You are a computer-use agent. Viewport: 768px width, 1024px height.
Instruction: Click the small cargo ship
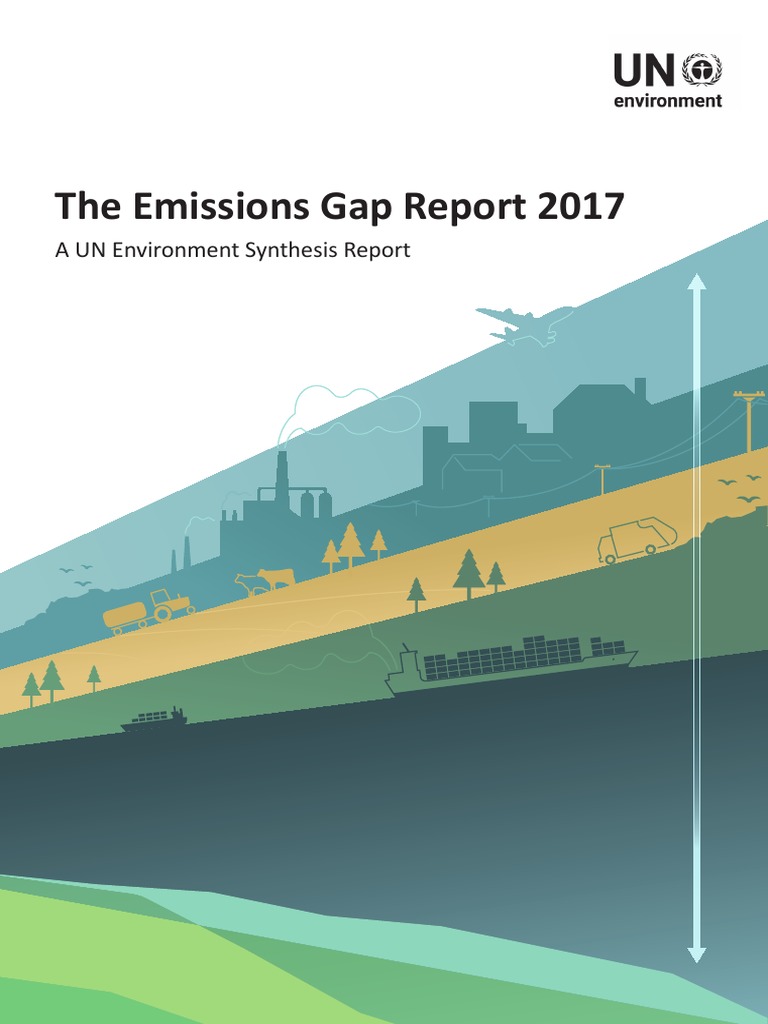click(154, 719)
